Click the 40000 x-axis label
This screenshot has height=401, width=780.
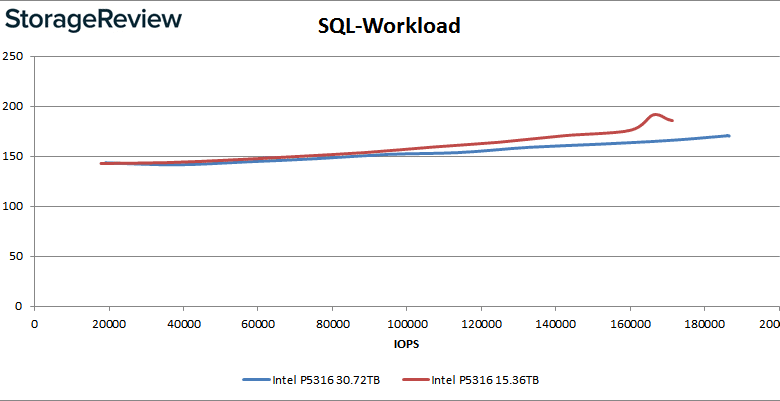(183, 324)
